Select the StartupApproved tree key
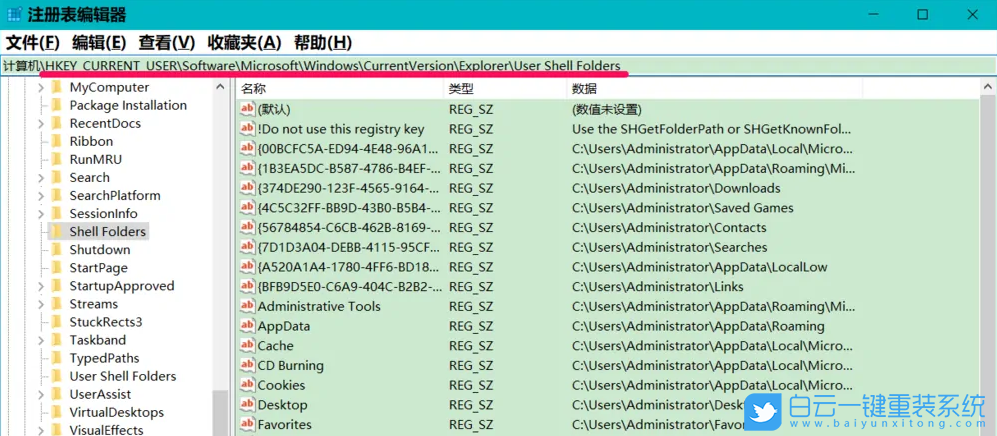The height and width of the screenshot is (436, 997). click(x=121, y=286)
